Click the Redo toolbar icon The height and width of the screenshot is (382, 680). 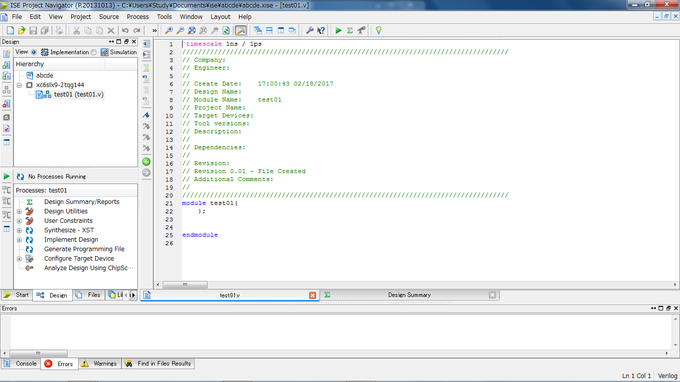(137, 30)
